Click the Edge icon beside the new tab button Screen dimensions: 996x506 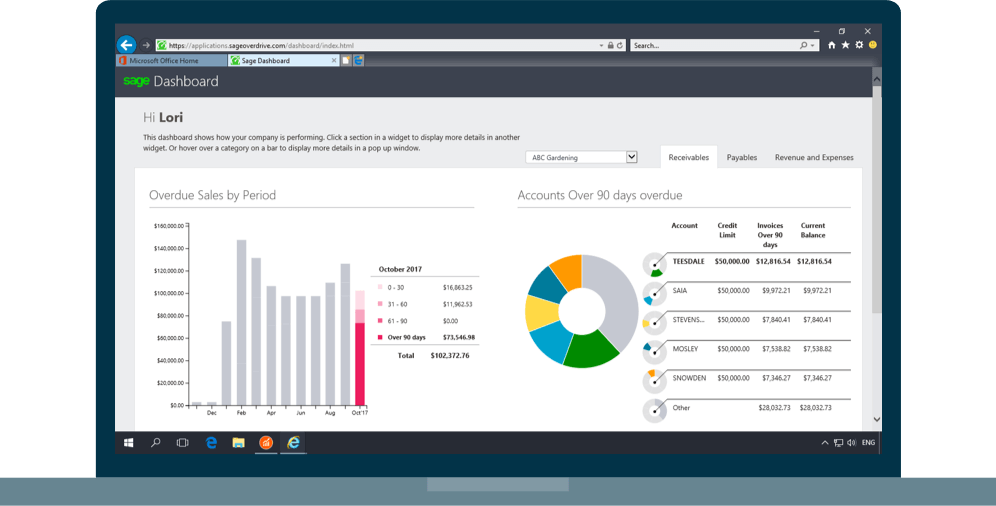(359, 60)
